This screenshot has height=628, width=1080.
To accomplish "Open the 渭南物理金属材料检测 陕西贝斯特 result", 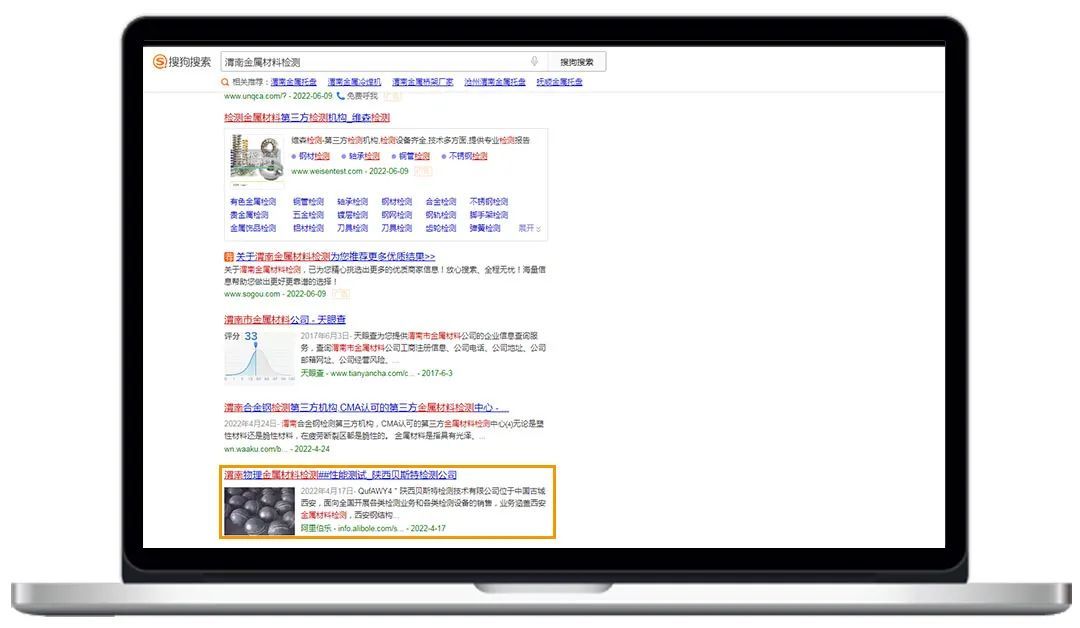I will coord(340,475).
